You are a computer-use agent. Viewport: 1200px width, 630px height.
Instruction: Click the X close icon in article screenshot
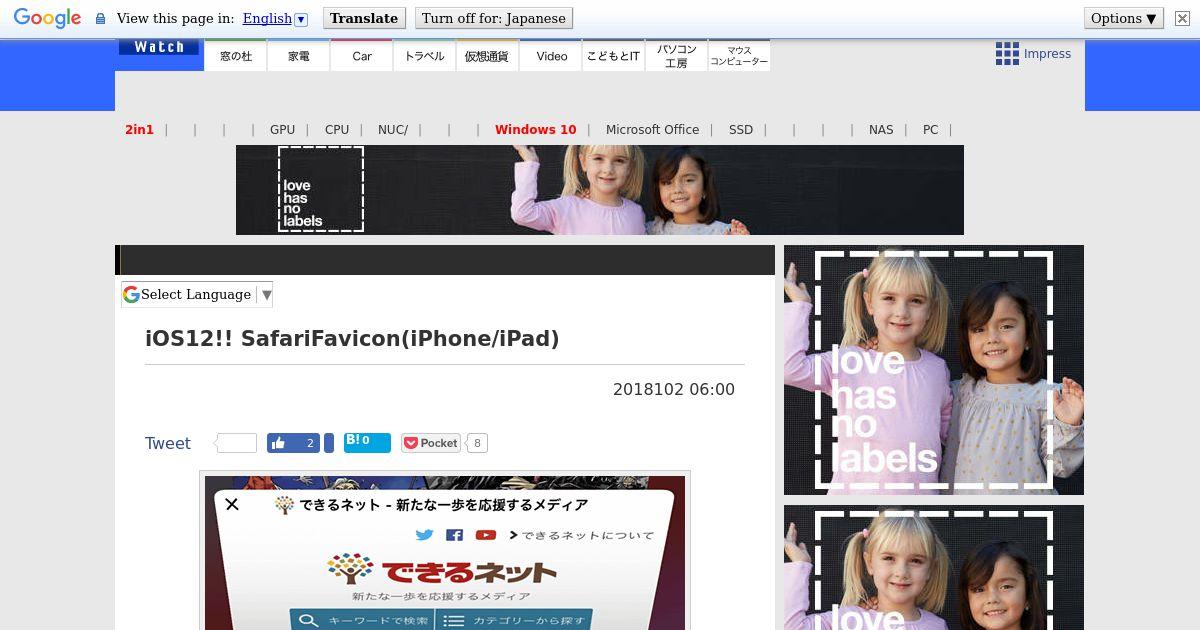tap(232, 504)
